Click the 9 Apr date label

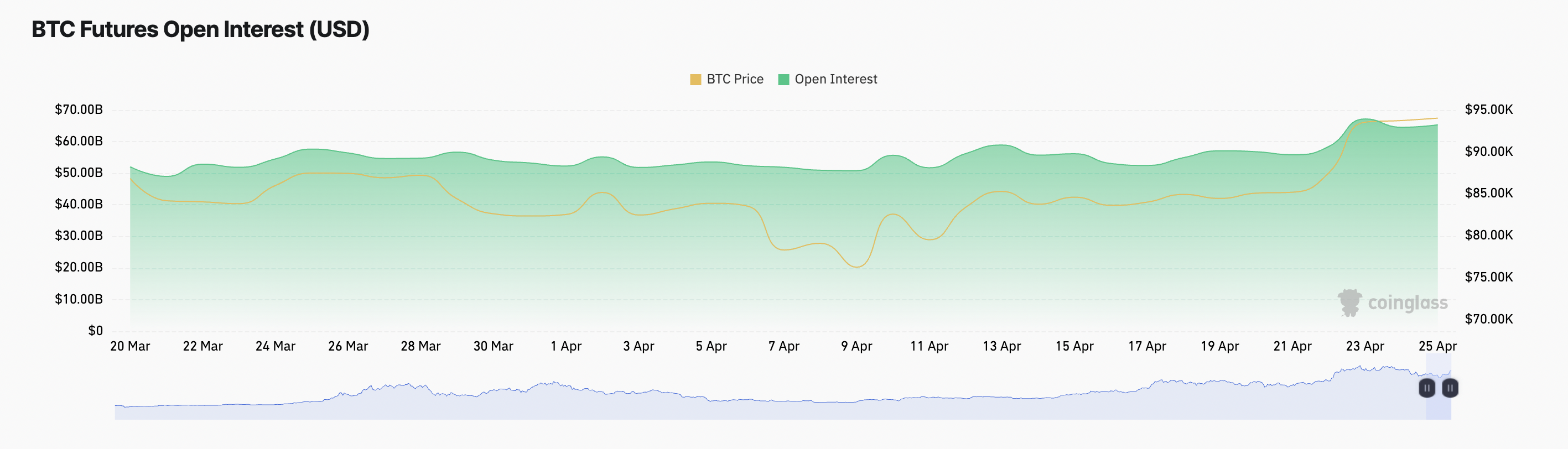click(856, 346)
